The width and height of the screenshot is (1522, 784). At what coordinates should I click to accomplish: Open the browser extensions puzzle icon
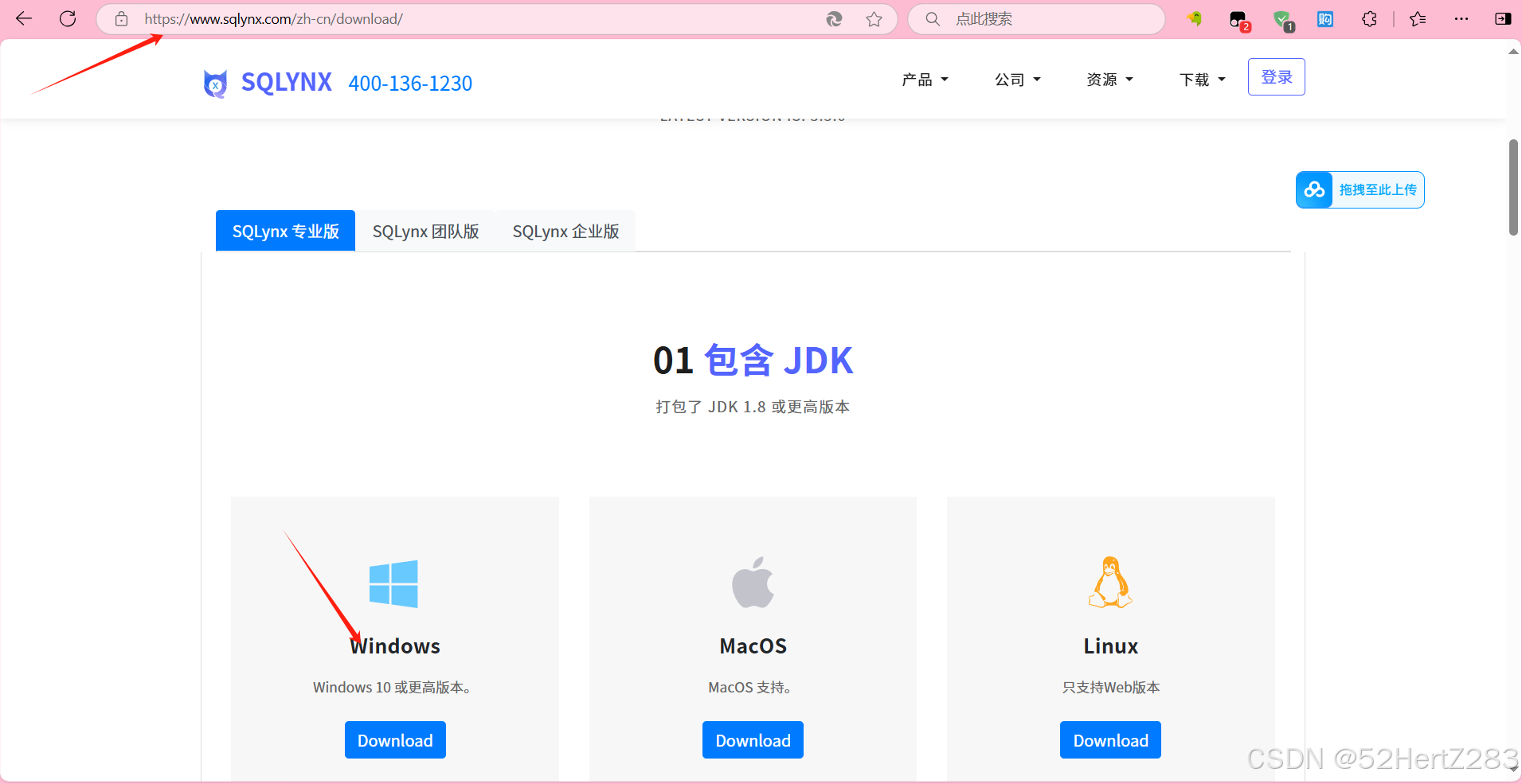pyautogui.click(x=1369, y=19)
